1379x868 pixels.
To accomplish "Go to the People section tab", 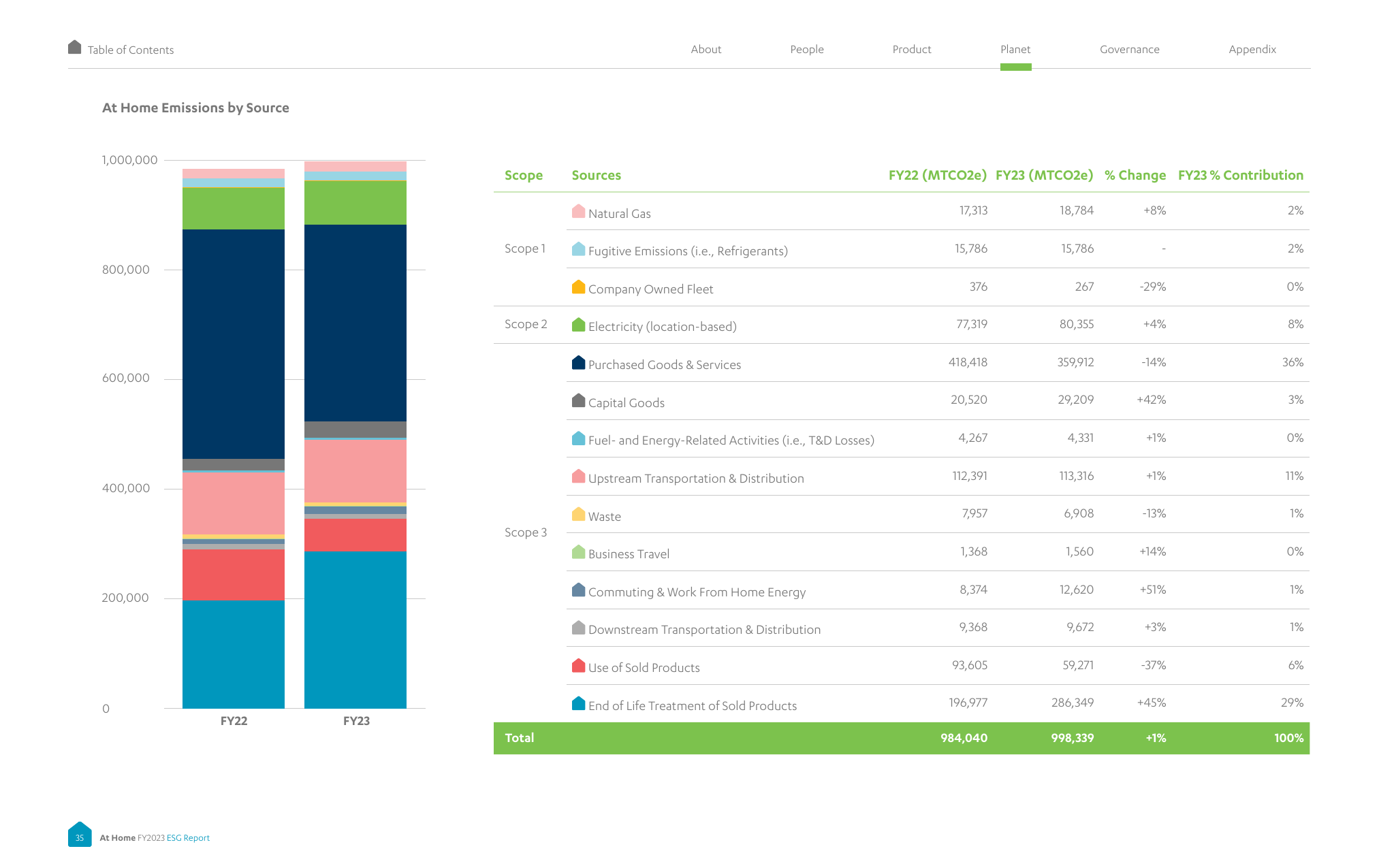I will [x=807, y=49].
